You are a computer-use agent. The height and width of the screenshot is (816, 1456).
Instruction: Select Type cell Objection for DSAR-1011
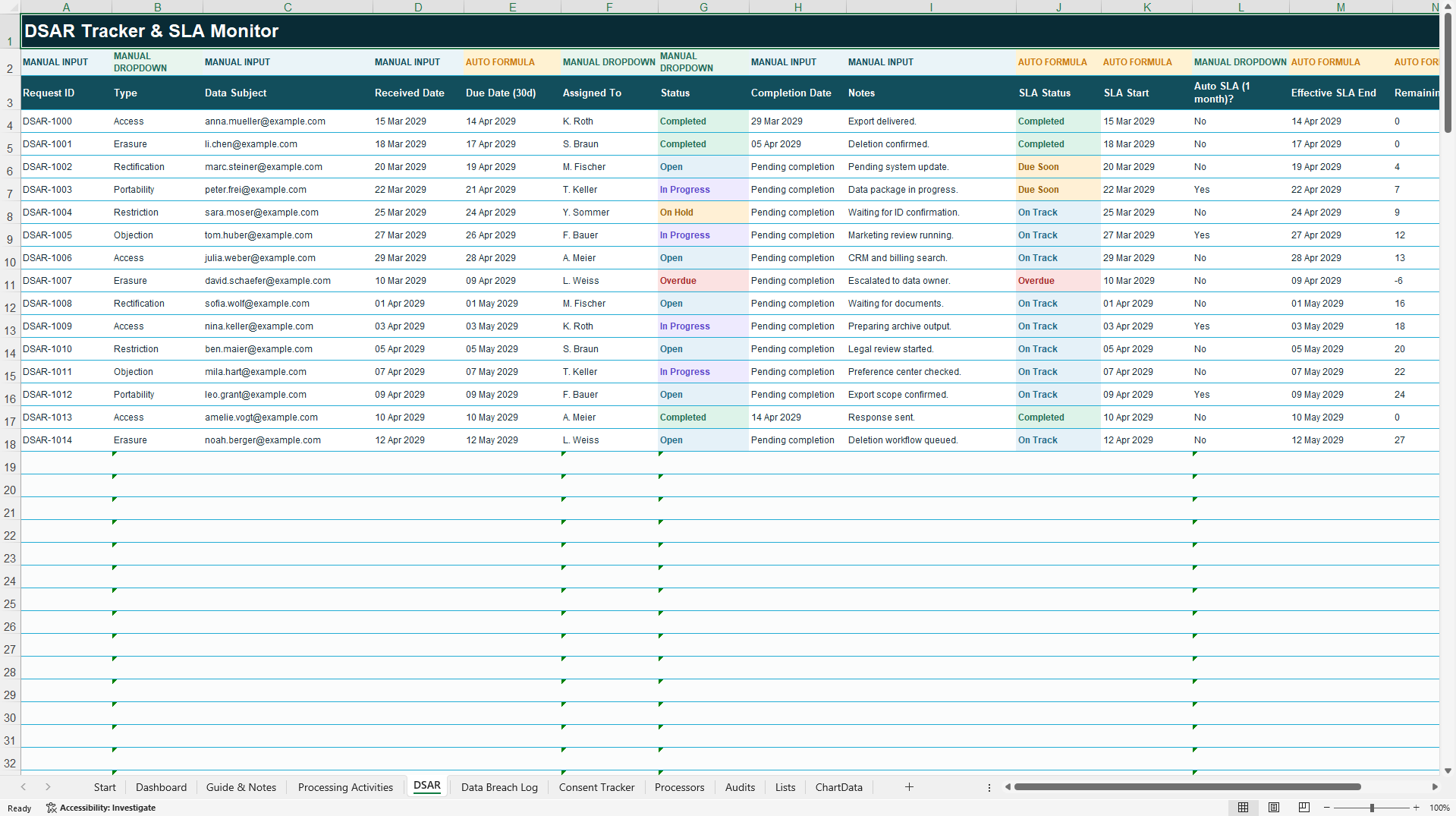point(157,372)
